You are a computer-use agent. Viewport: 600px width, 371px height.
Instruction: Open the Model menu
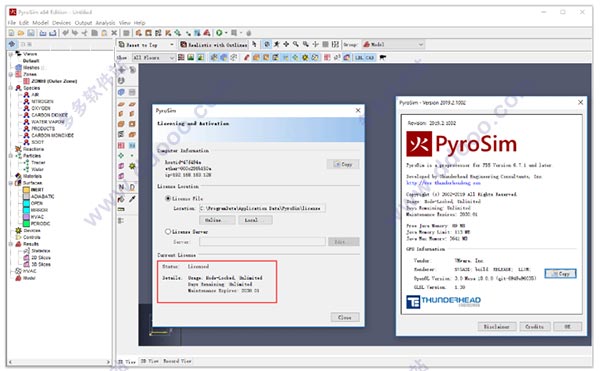[x=40, y=23]
